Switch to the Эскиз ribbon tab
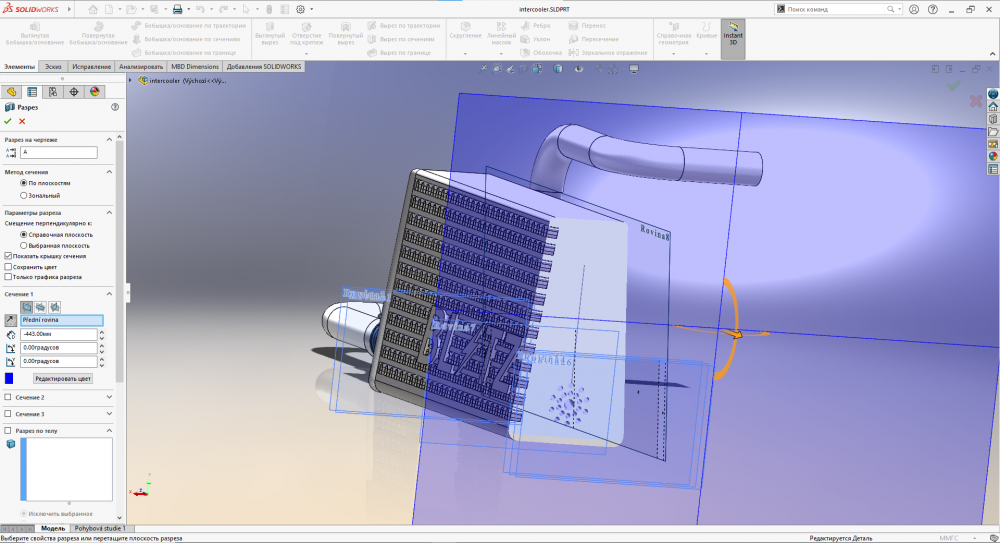The height and width of the screenshot is (543, 1000). coord(53,67)
